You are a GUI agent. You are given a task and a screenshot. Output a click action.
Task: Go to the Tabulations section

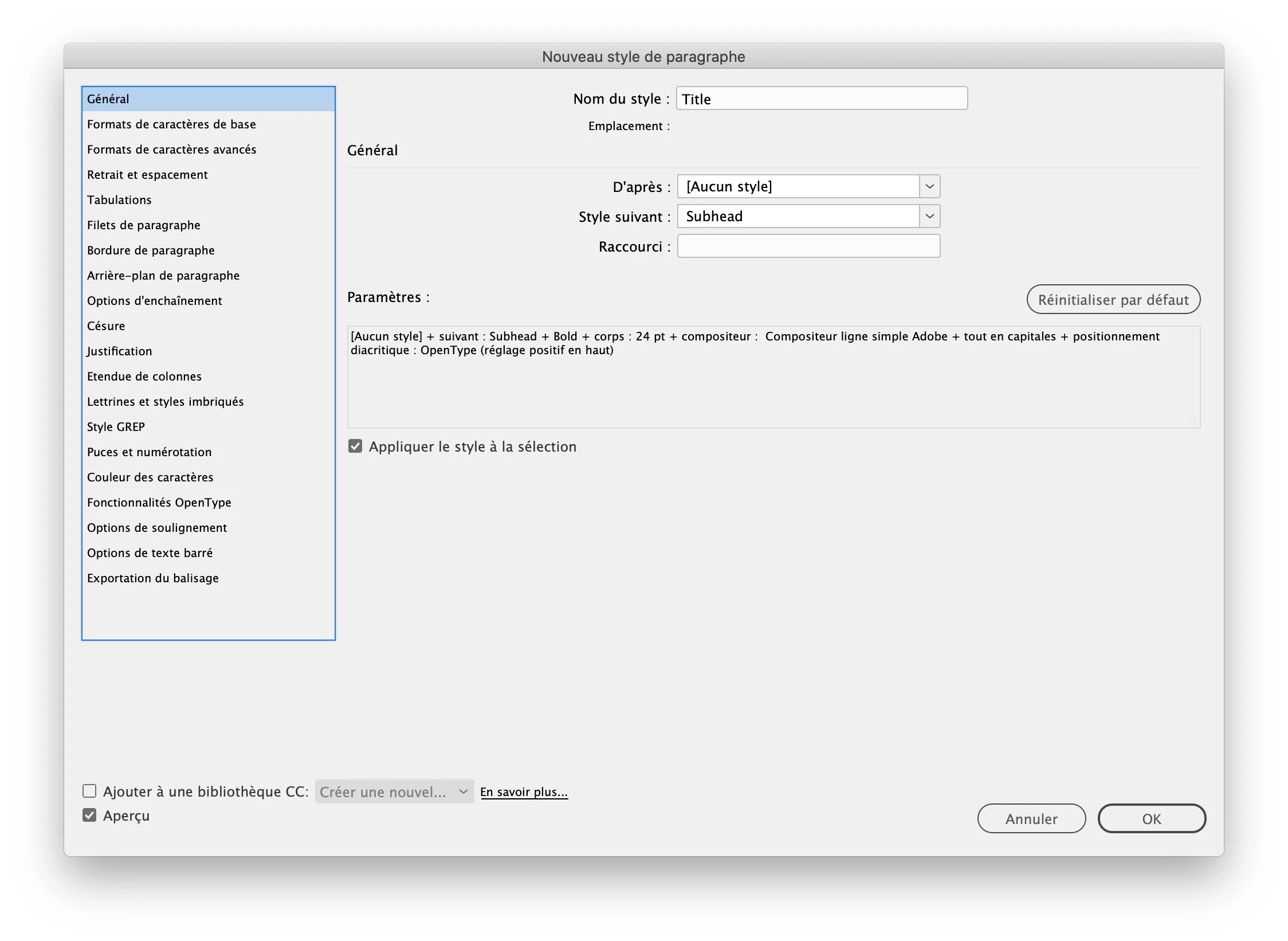pos(119,200)
